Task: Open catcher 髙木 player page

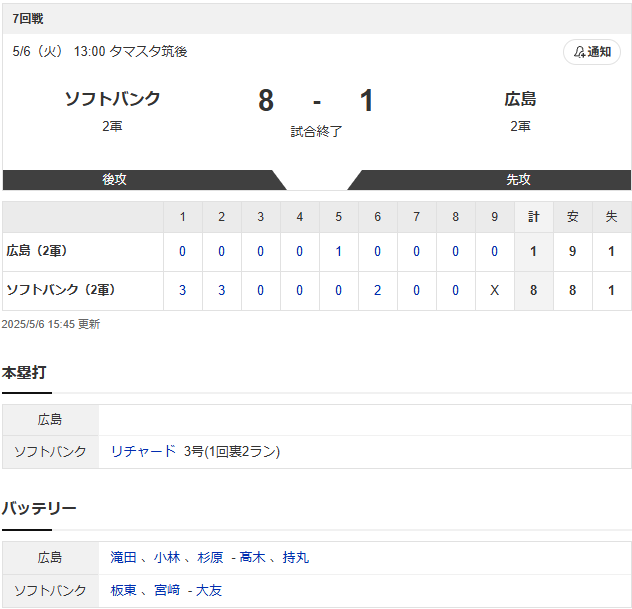Action: coord(252,557)
